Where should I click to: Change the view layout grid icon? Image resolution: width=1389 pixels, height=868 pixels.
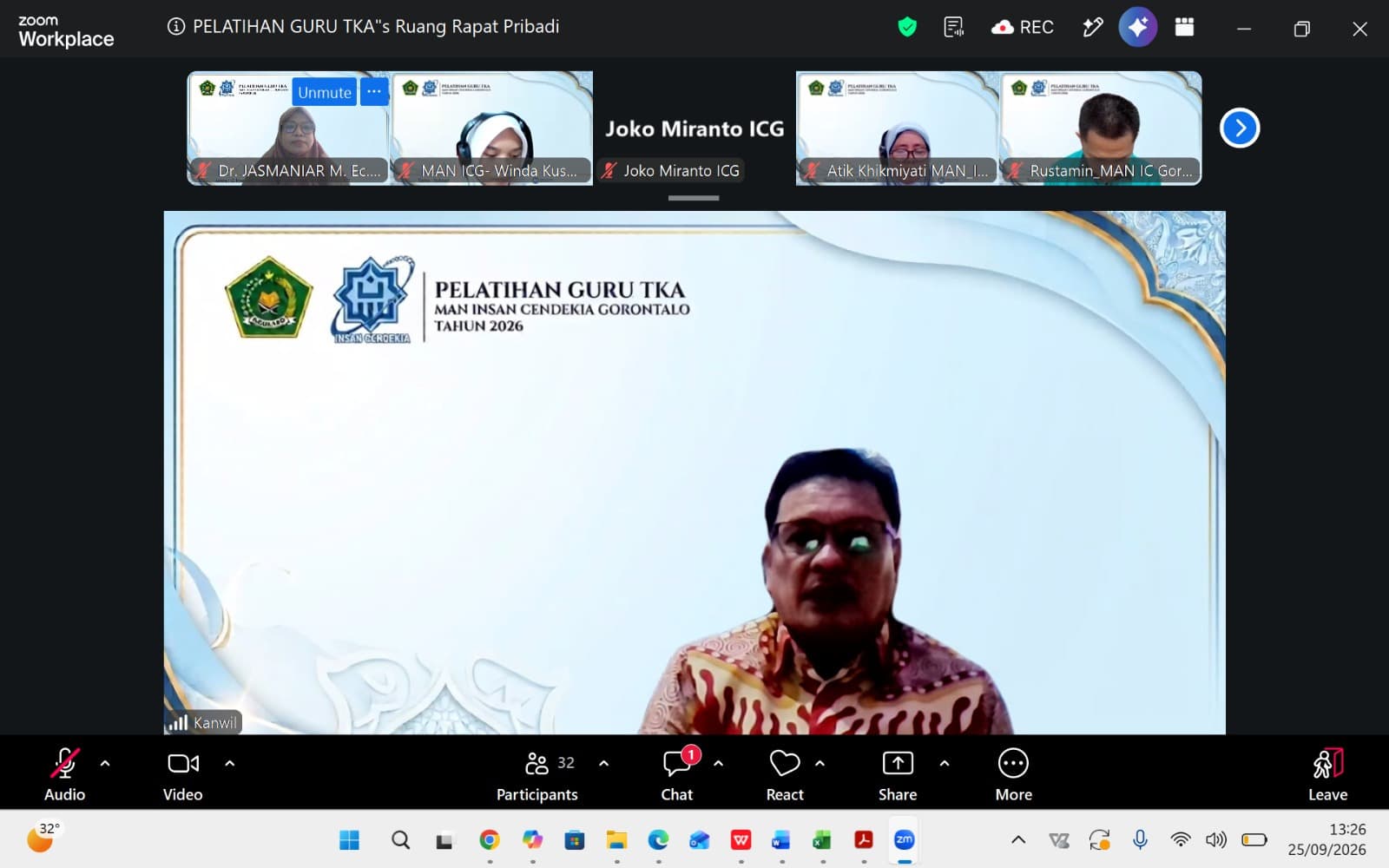(x=1184, y=28)
